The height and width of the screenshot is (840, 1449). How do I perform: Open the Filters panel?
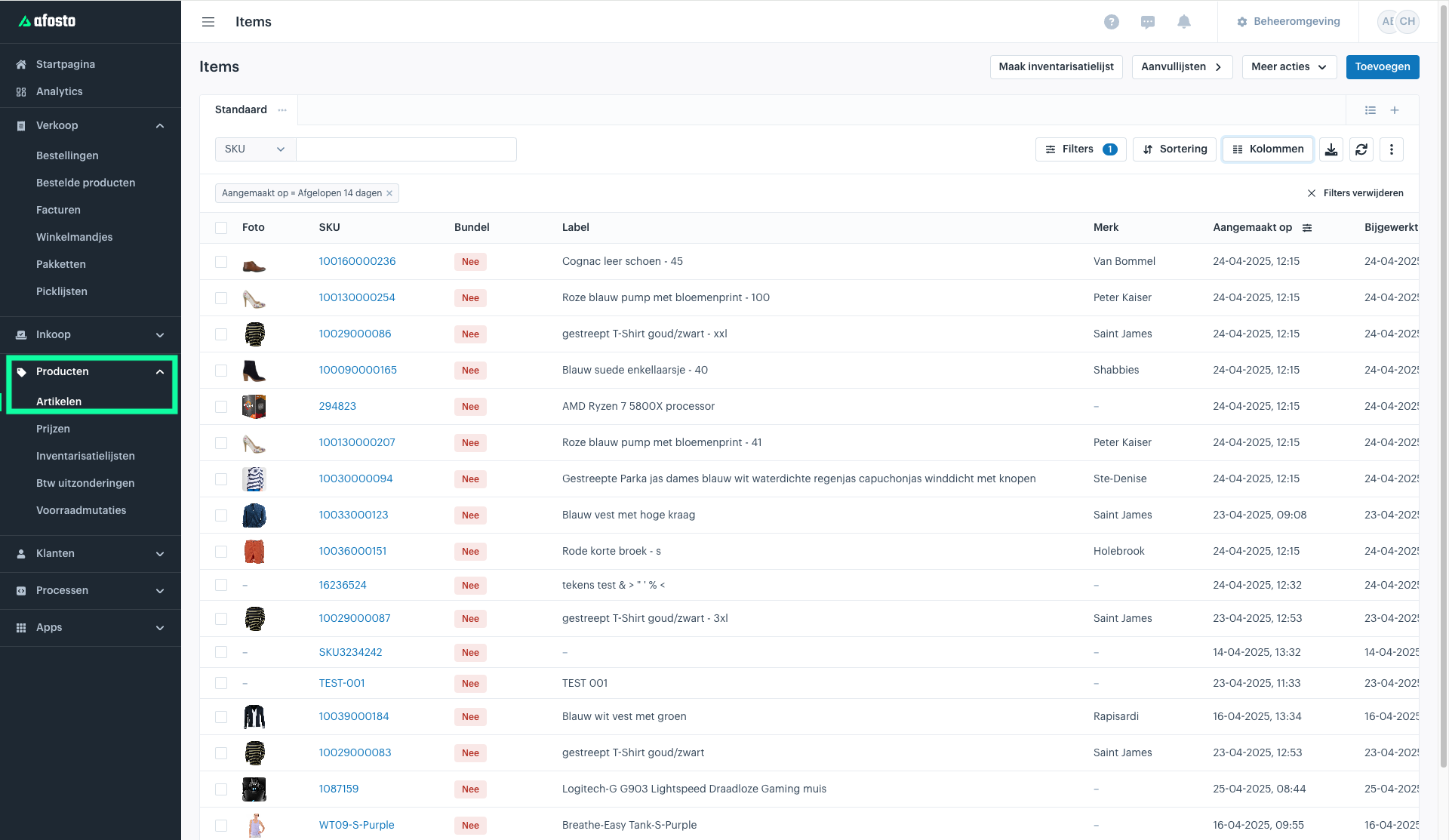coord(1081,149)
